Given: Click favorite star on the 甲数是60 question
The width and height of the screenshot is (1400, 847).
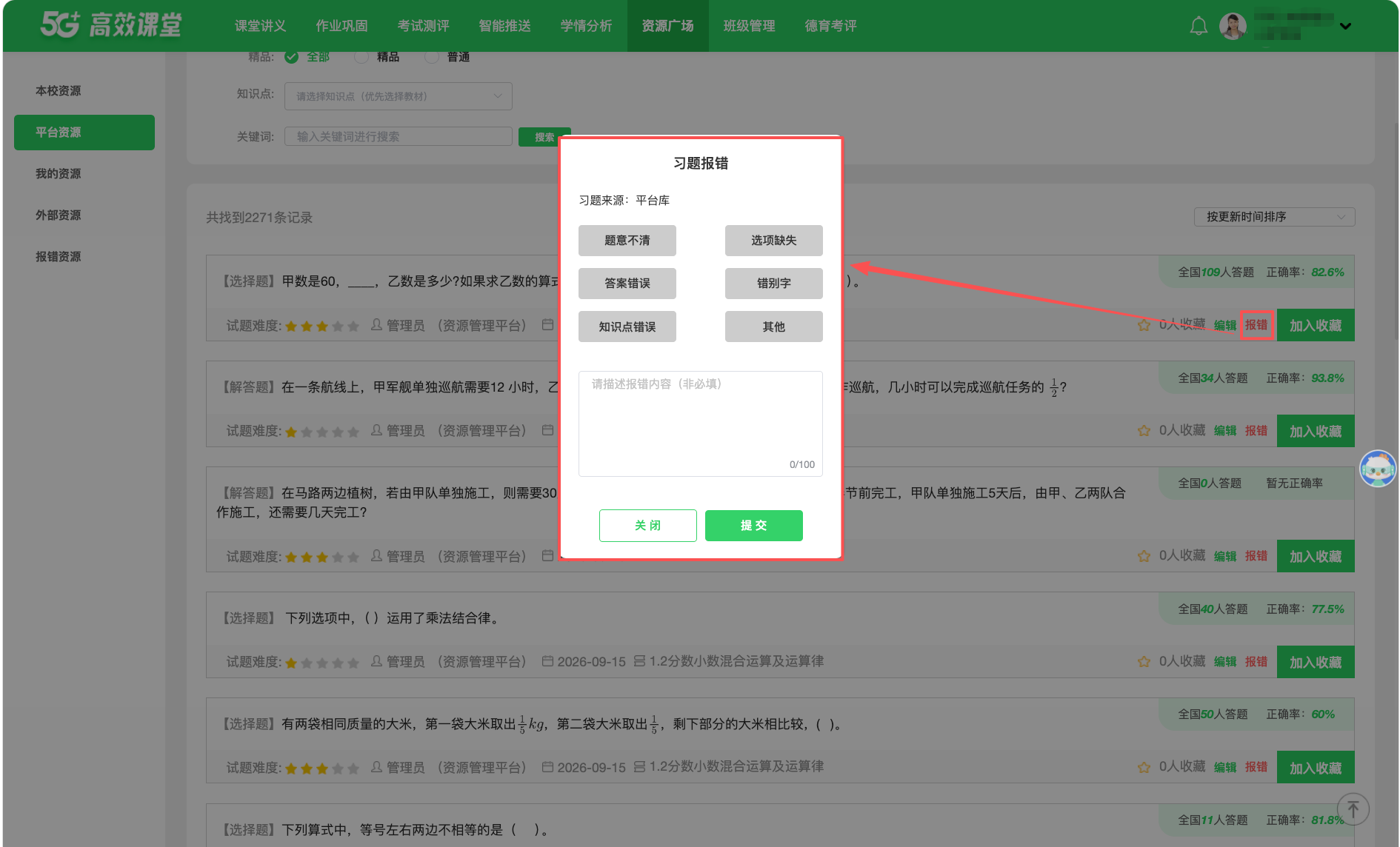Looking at the screenshot, I should point(1144,325).
